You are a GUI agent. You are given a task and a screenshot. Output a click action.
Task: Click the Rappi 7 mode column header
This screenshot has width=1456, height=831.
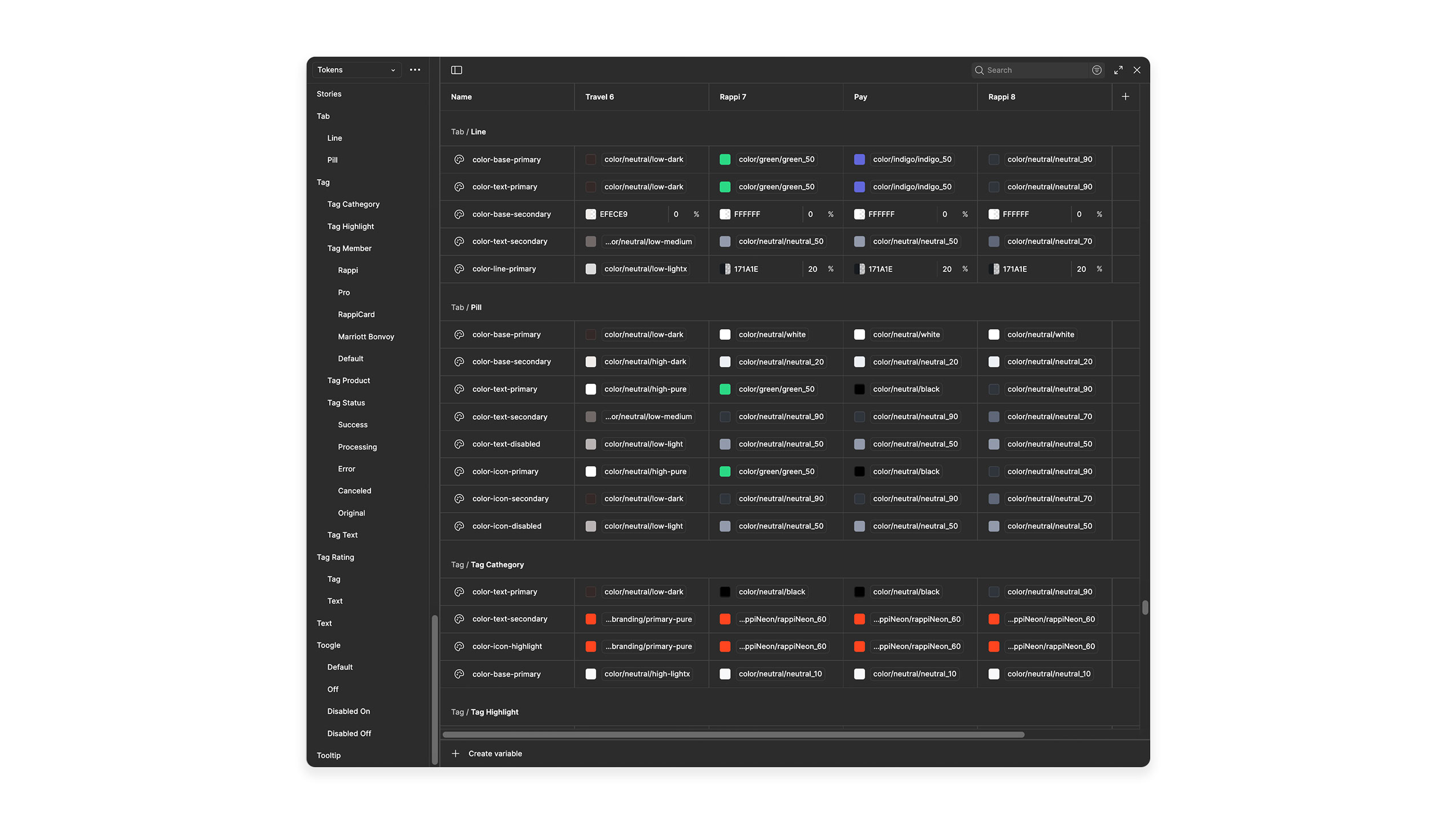733,96
